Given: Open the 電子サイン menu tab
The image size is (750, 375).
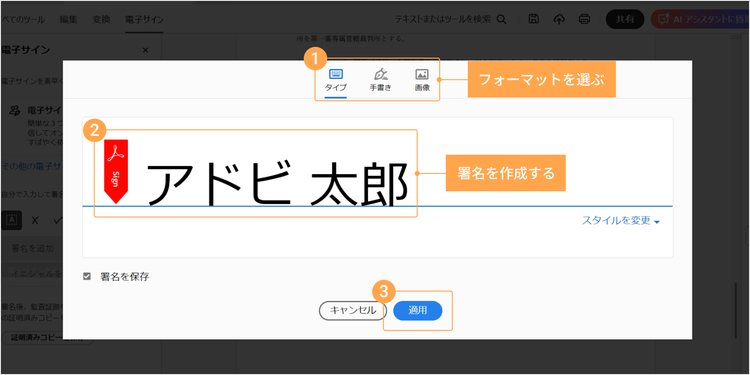Looking at the screenshot, I should pyautogui.click(x=144, y=20).
